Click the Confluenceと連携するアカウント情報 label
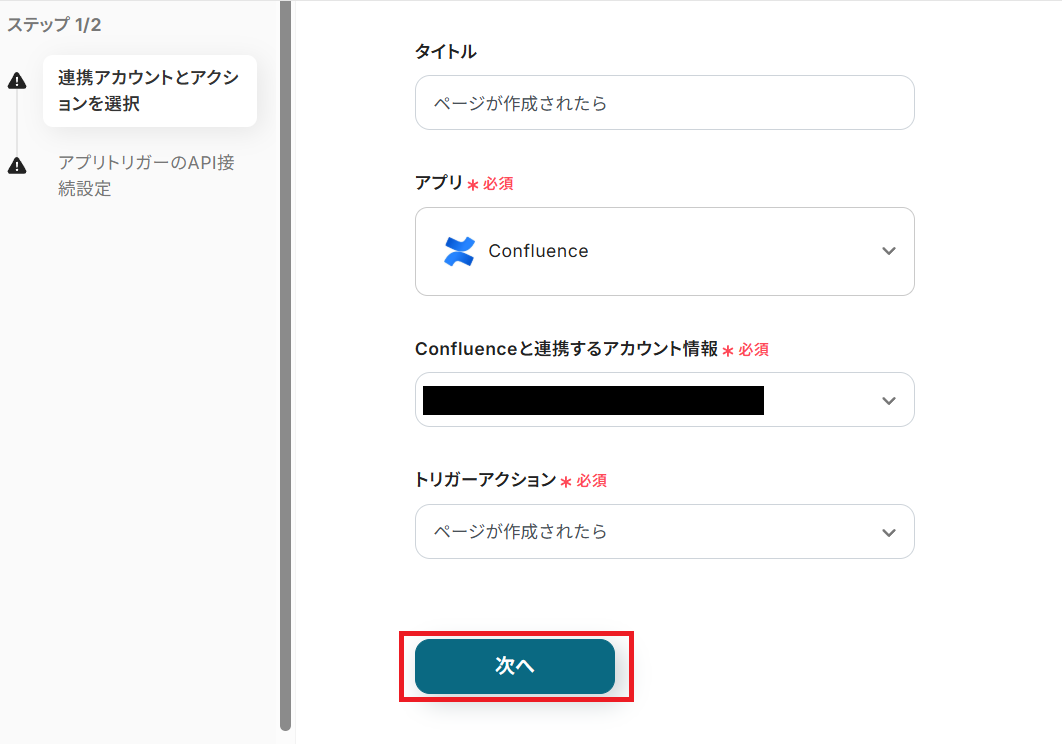Viewport: 1062px width, 744px height. tap(566, 349)
